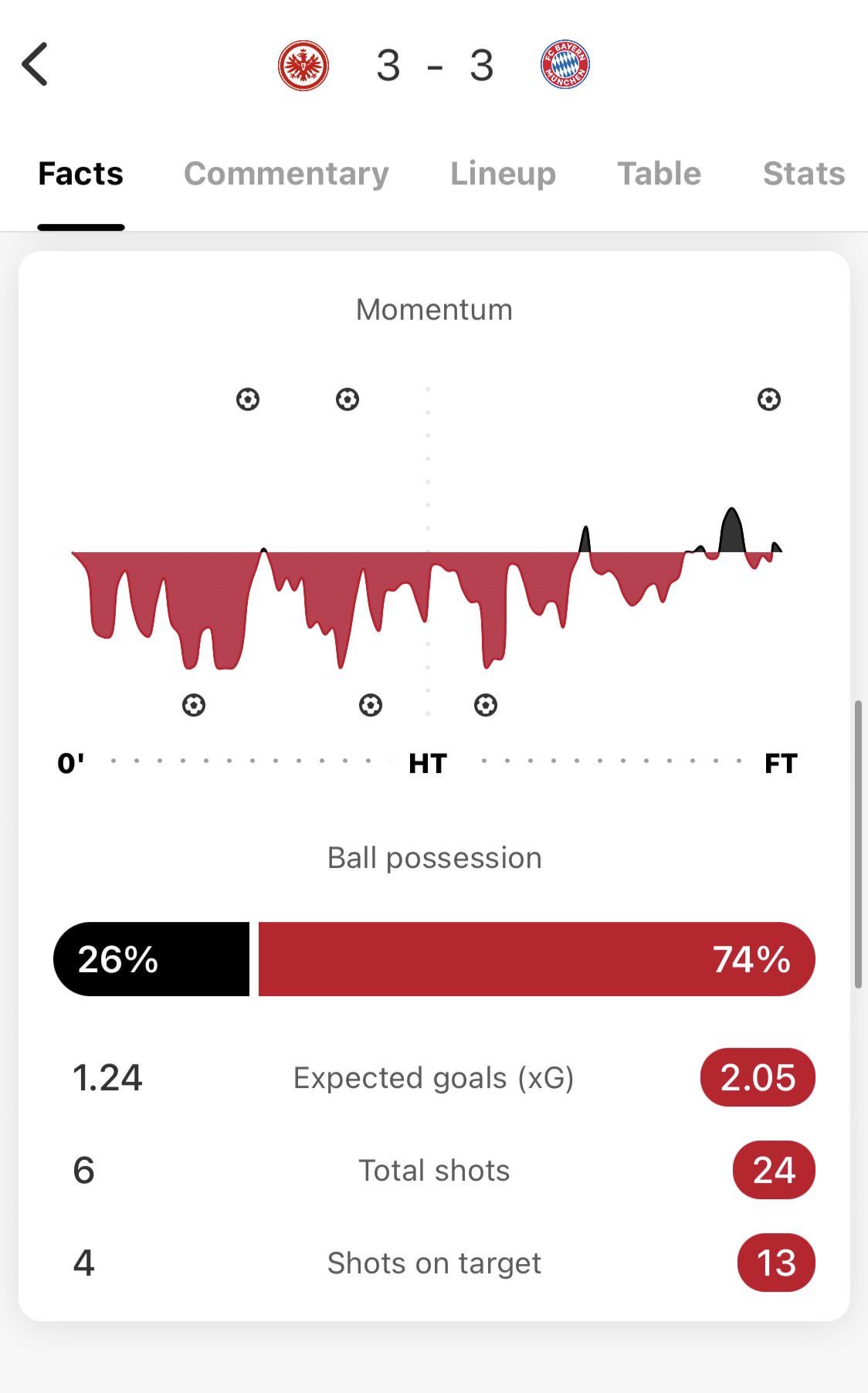Click the vertical scrollbar on right edge

[858, 845]
